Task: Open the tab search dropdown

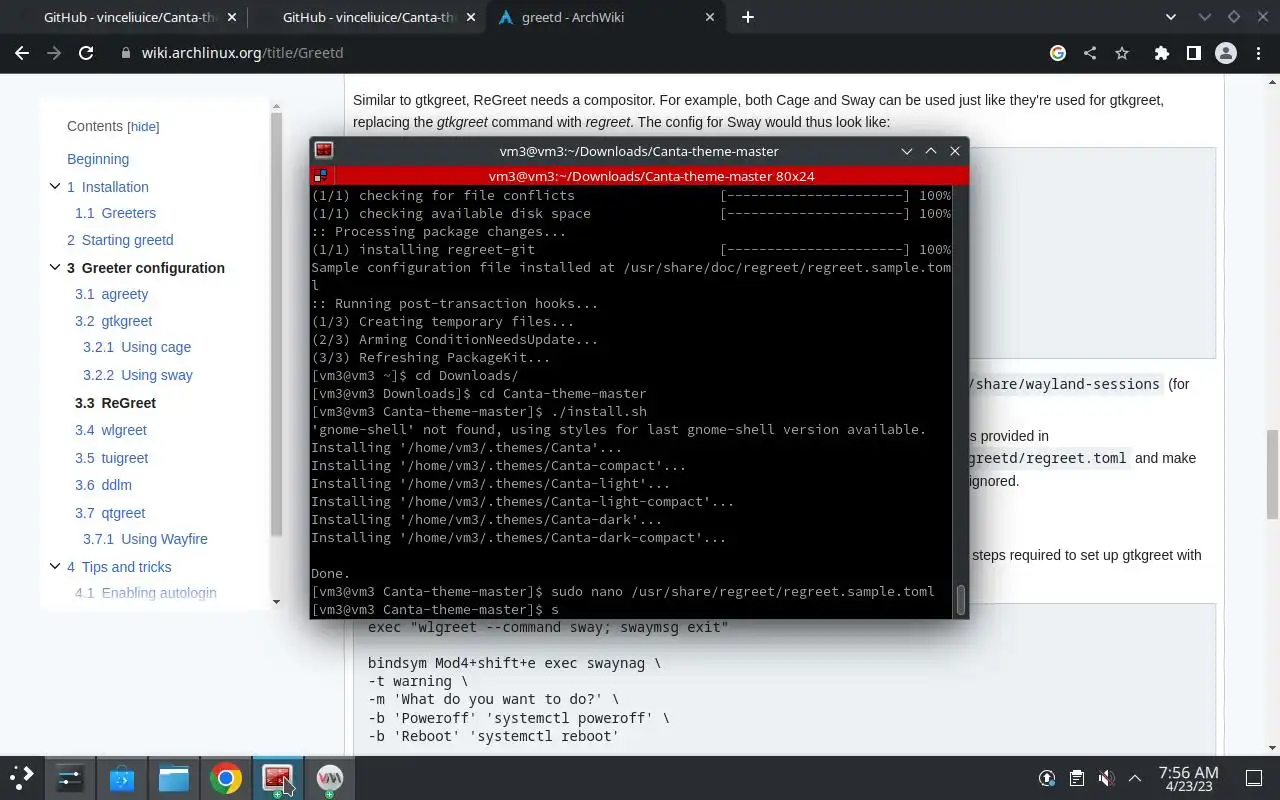Action: [x=1172, y=17]
